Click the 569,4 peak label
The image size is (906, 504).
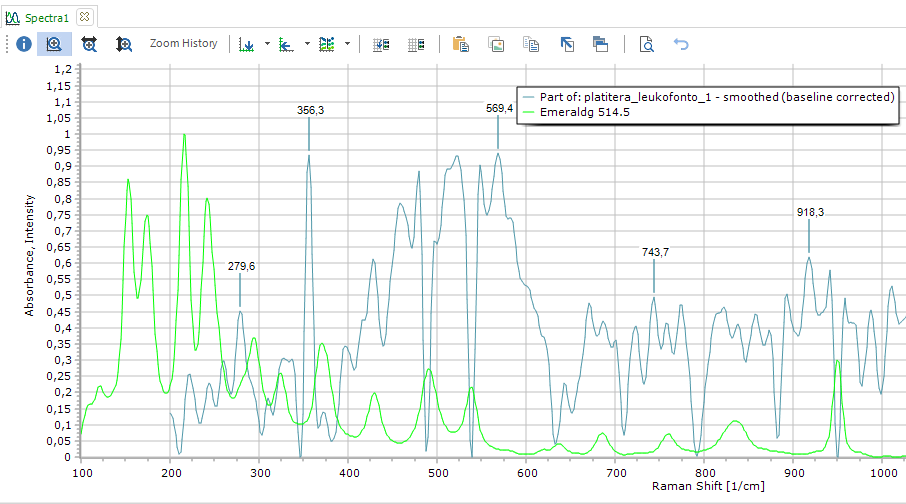pos(499,107)
